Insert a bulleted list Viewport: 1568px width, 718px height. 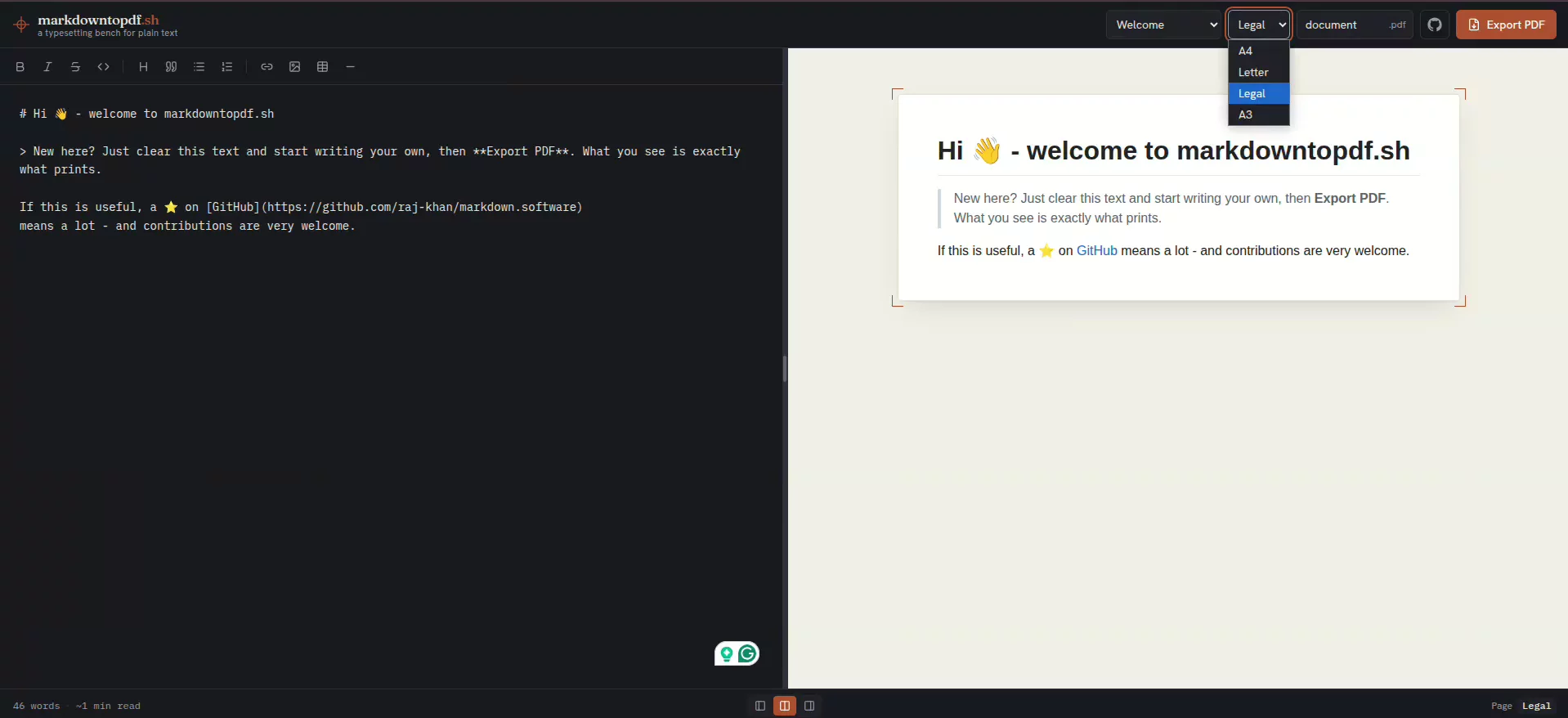[x=199, y=67]
